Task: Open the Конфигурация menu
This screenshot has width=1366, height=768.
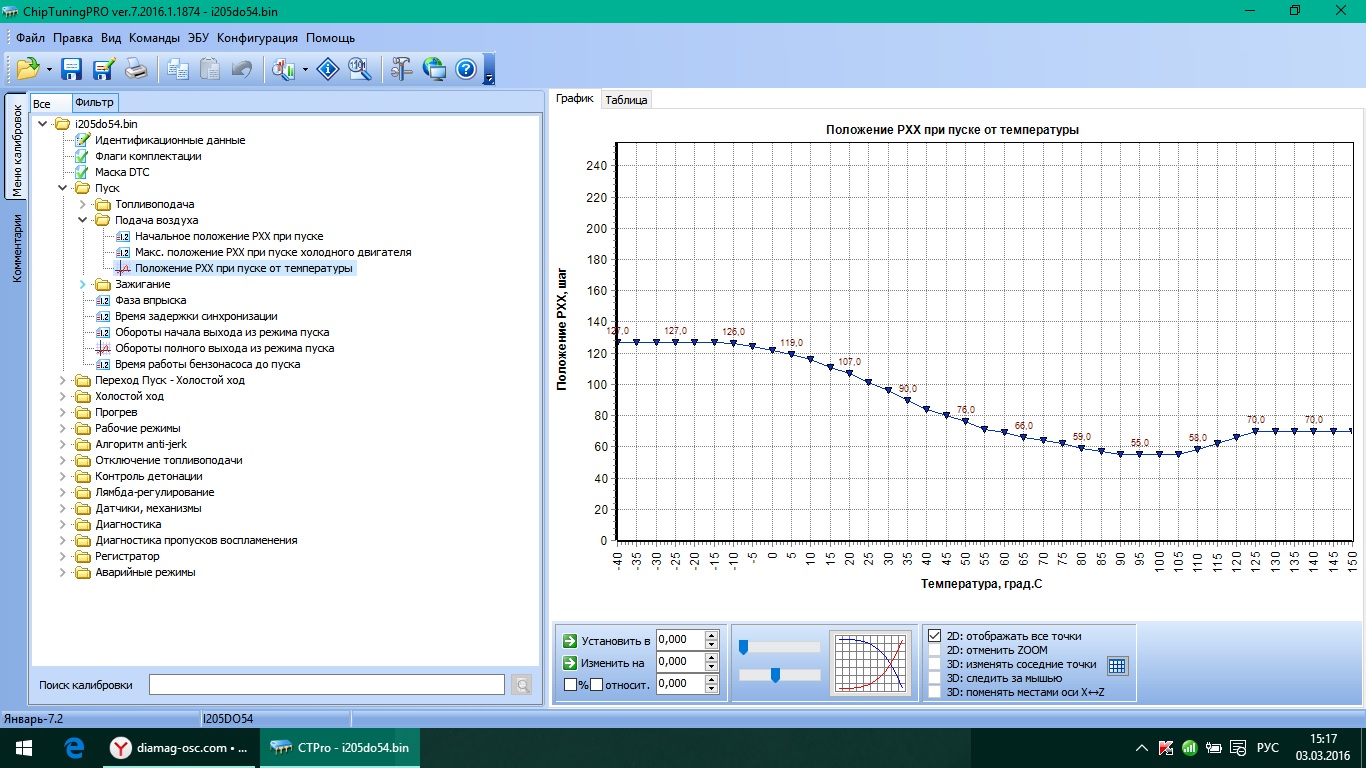Action: [257, 38]
